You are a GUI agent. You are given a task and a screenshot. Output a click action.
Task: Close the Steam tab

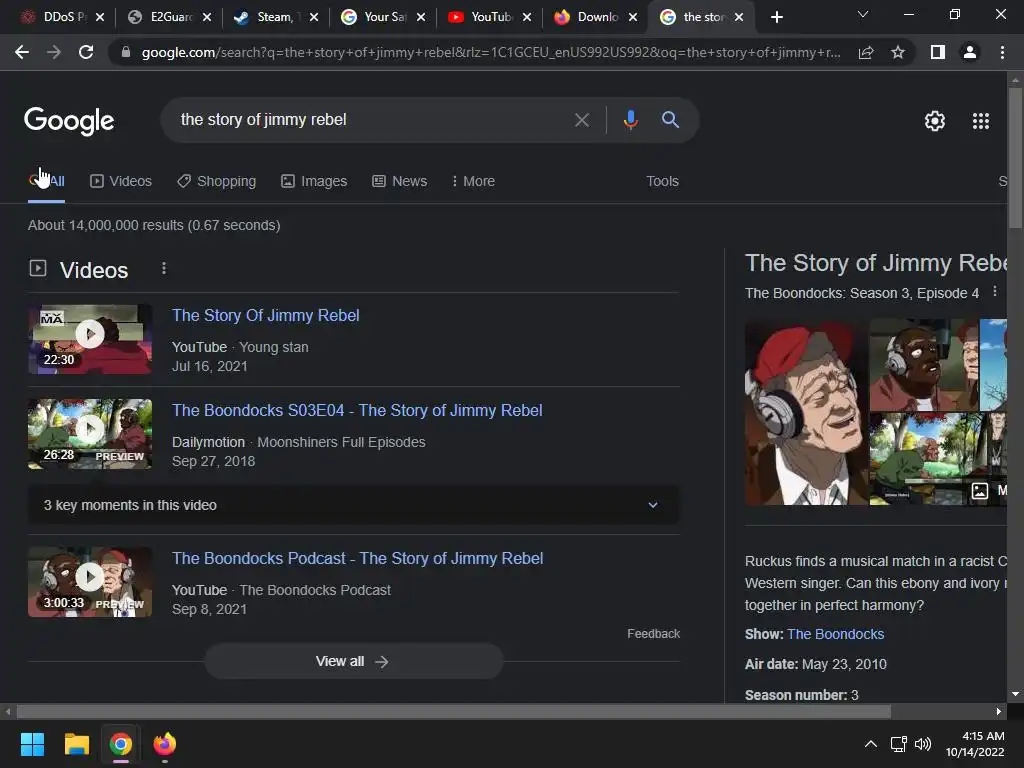click(x=314, y=17)
